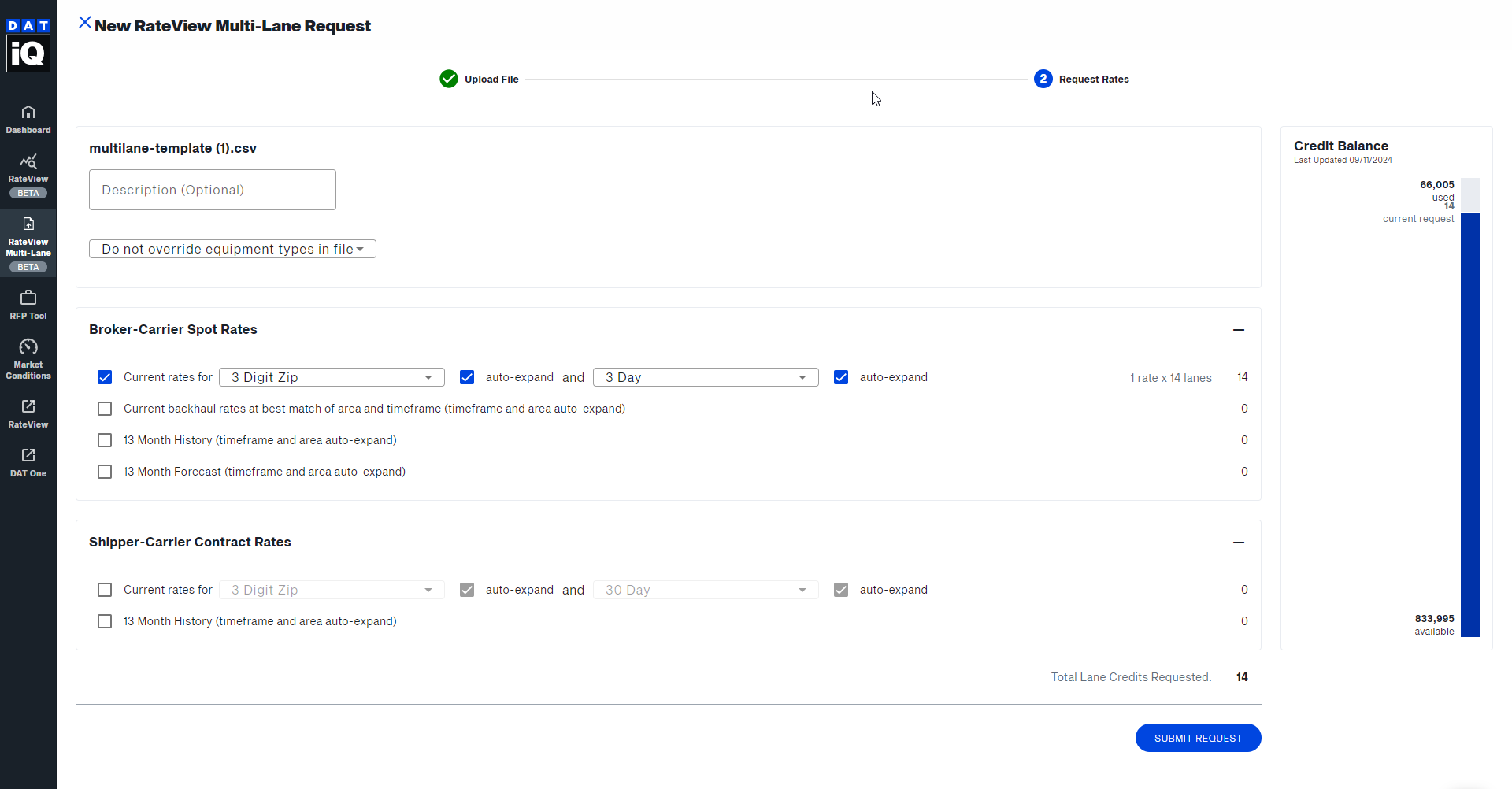Open the RFP Tool briefcase icon
The height and width of the screenshot is (789, 1512).
click(x=28, y=298)
